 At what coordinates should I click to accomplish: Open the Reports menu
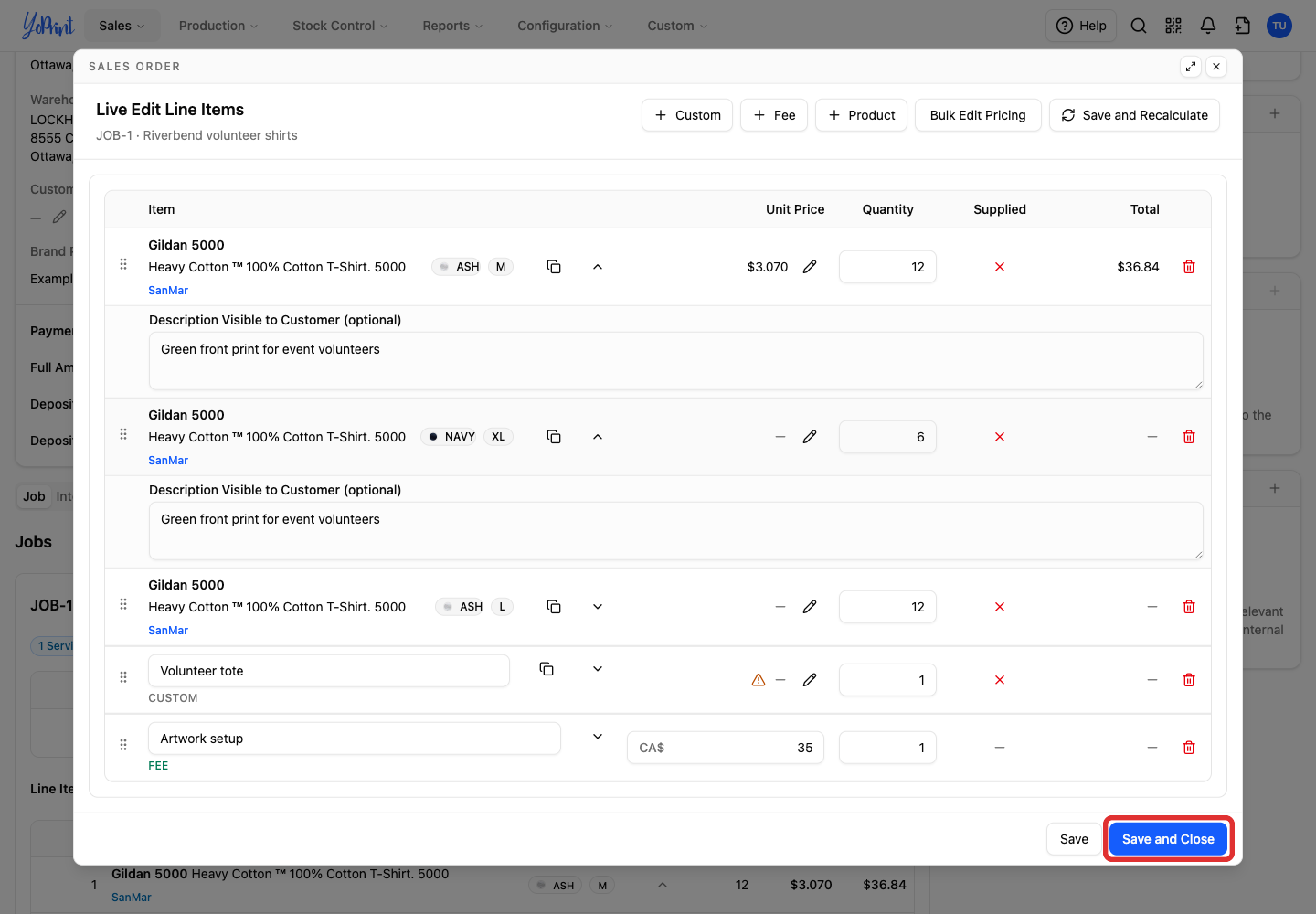point(452,26)
